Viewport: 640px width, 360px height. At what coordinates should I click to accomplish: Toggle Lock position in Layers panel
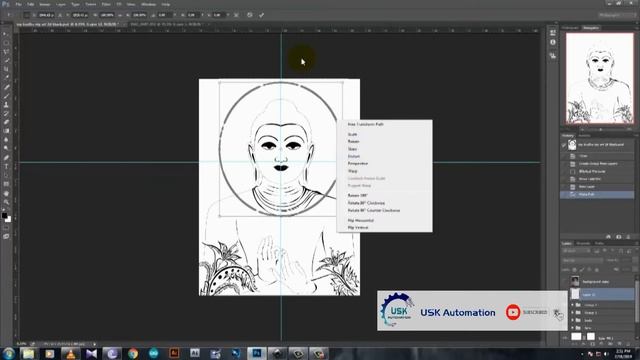(x=589, y=269)
